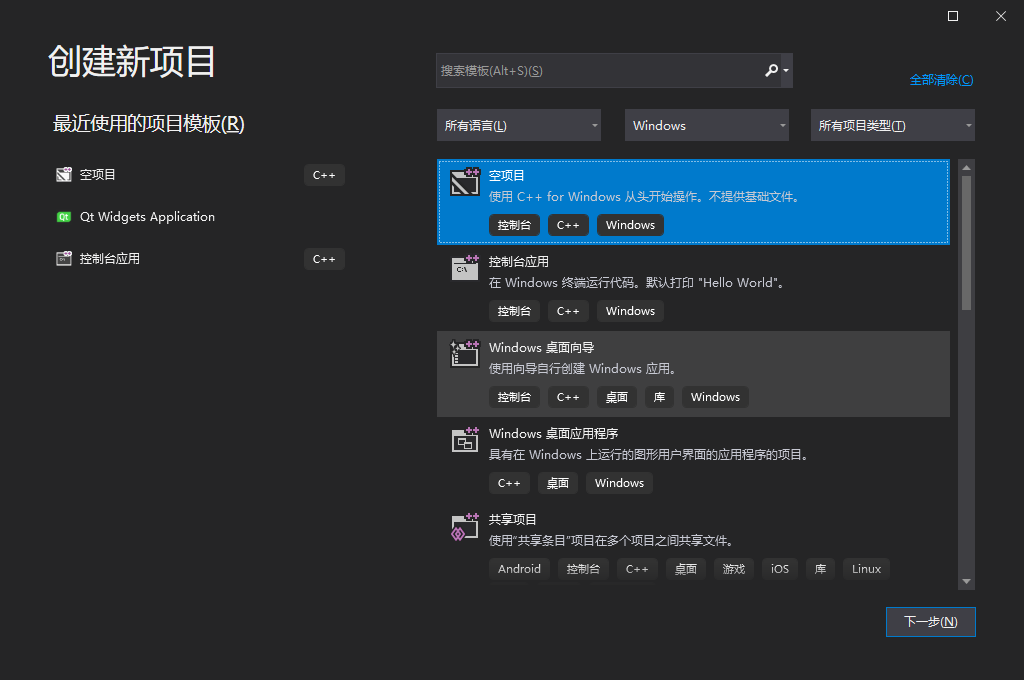Viewport: 1024px width, 680px height.
Task: Click the Android tag under 共享项目
Action: 519,569
